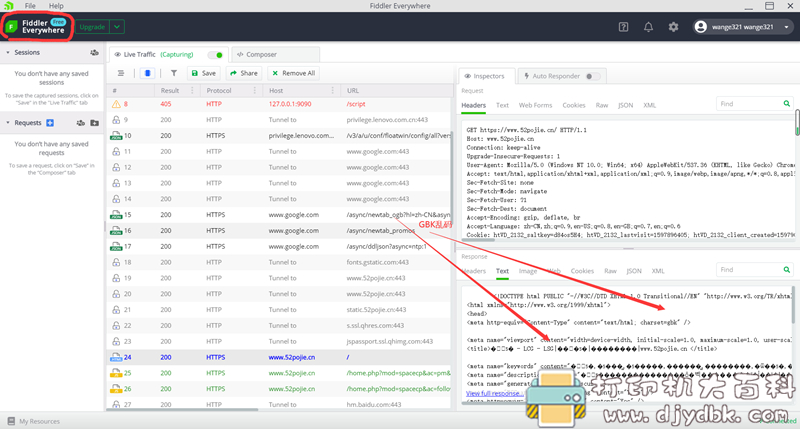Select response Text tab
Viewport: 800px width, 429px height.
pyautogui.click(x=502, y=271)
